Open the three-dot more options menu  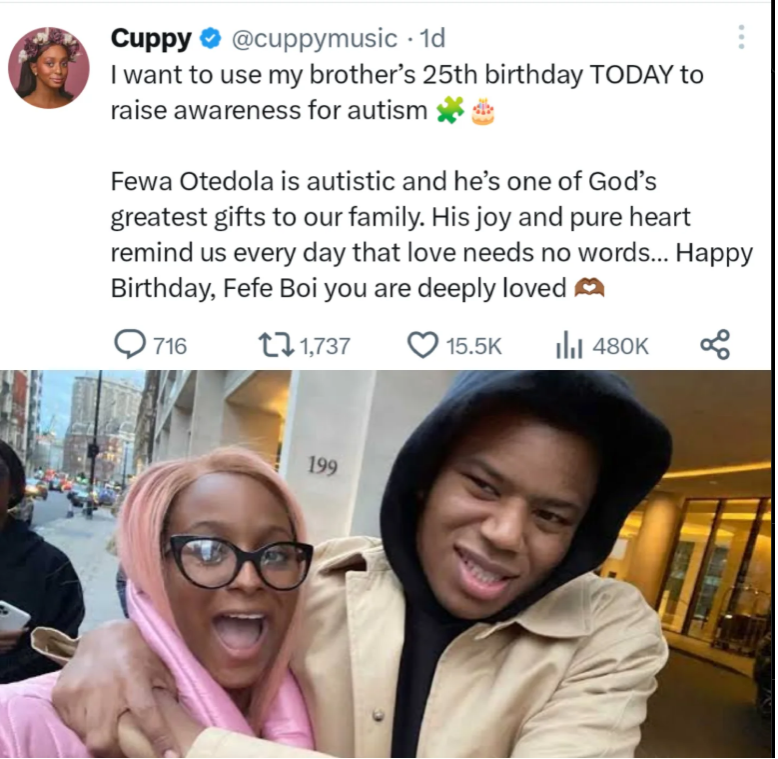(x=741, y=37)
